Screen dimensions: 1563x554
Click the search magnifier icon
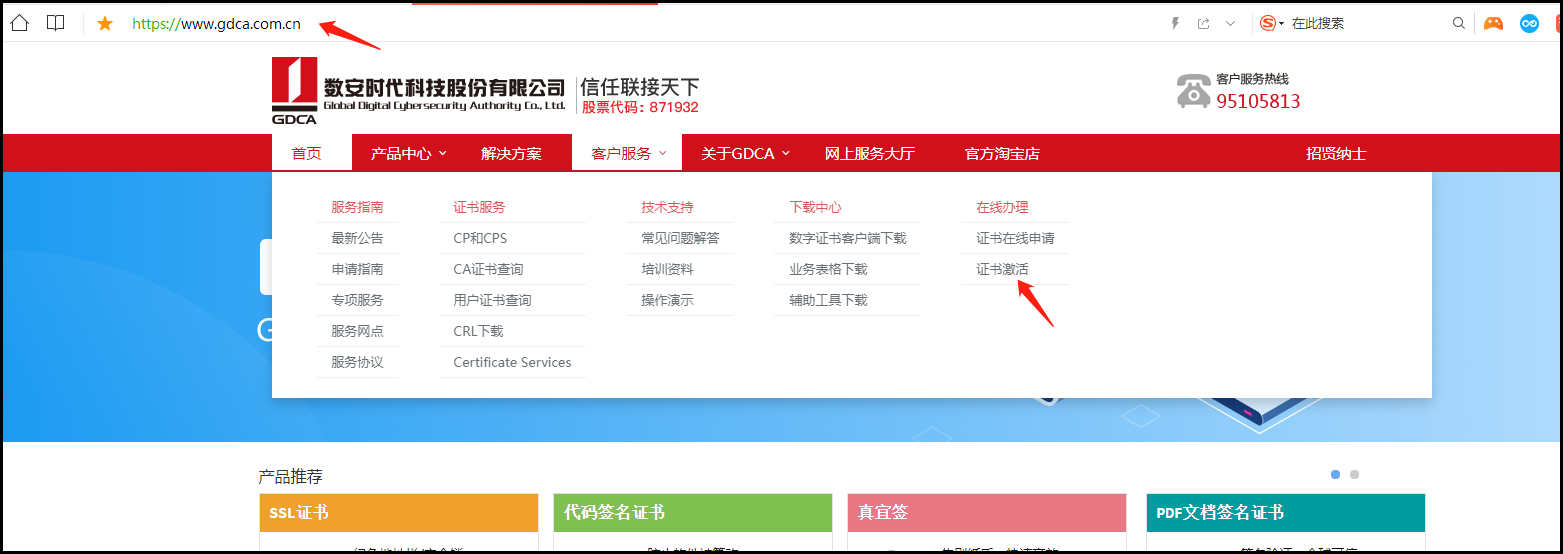click(1459, 23)
